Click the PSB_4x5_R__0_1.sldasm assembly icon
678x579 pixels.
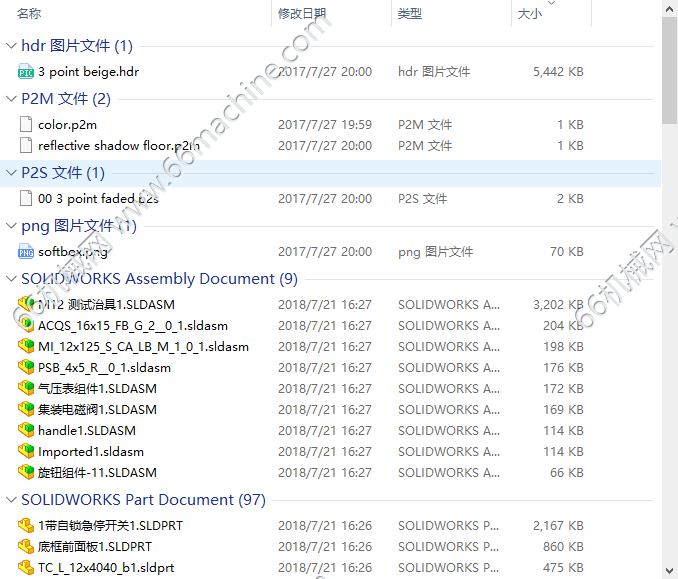(x=26, y=368)
